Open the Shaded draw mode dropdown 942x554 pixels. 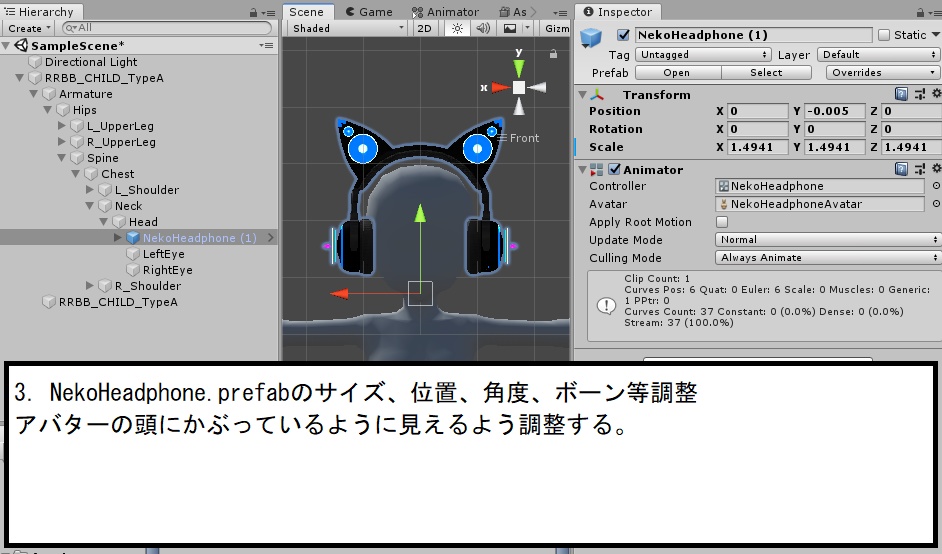[347, 28]
